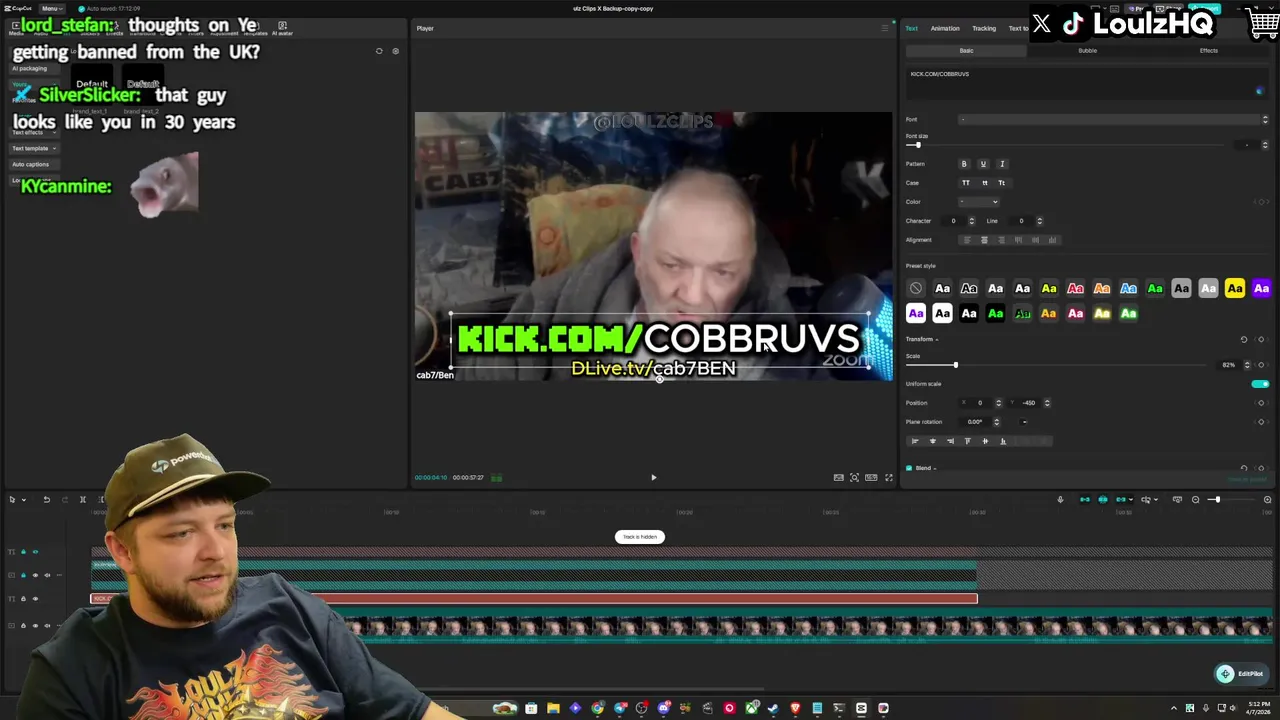Image resolution: width=1280 pixels, height=720 pixels.
Task: Reset the Transform settings
Action: (1244, 339)
